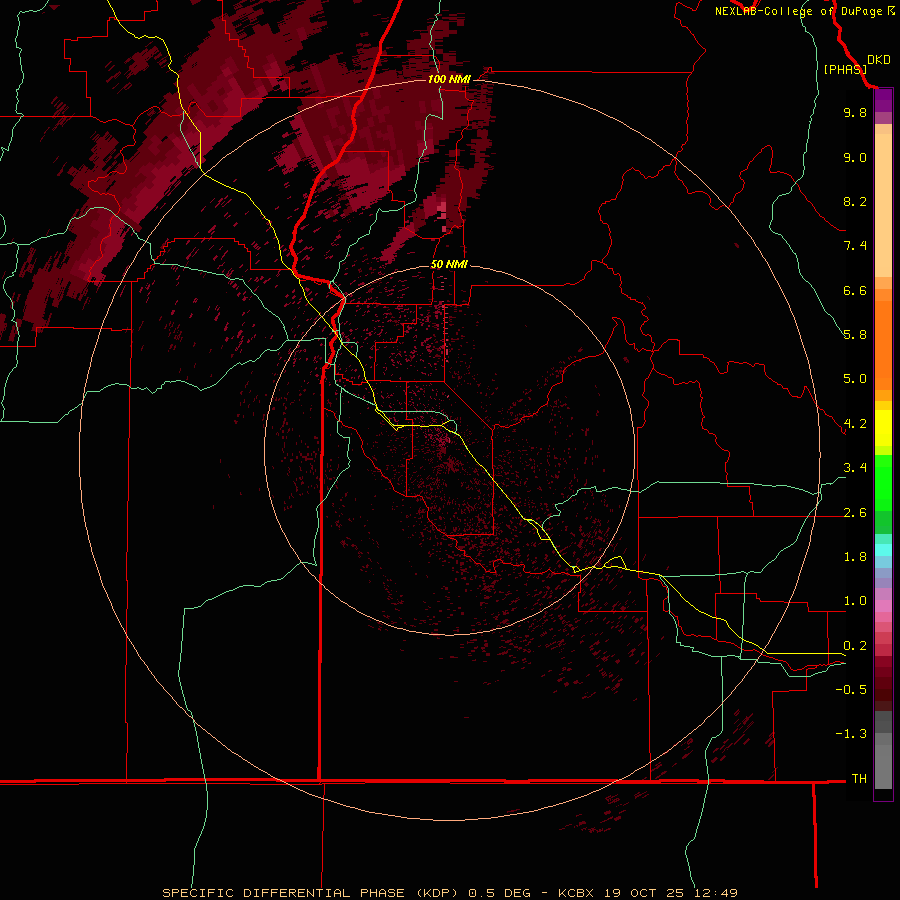The width and height of the screenshot is (900, 900).
Task: Pick the peach band of the color bar
Action: [883, 205]
